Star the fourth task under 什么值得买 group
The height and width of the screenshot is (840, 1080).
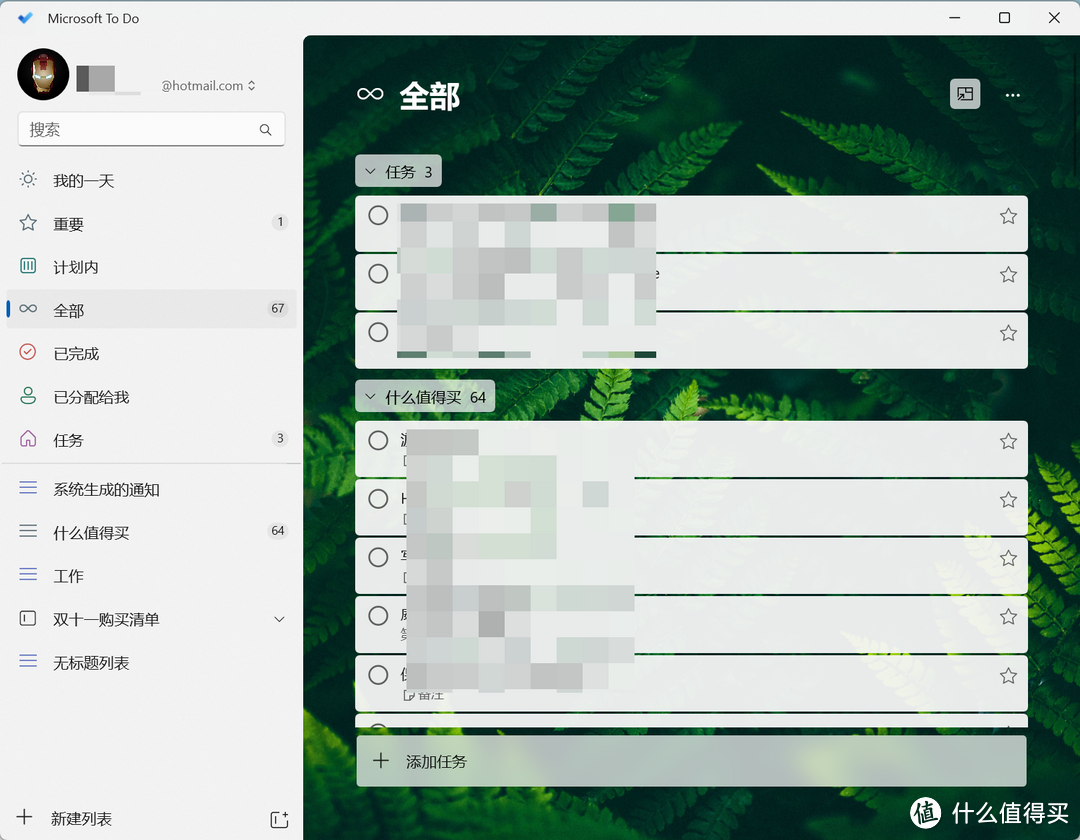1008,616
